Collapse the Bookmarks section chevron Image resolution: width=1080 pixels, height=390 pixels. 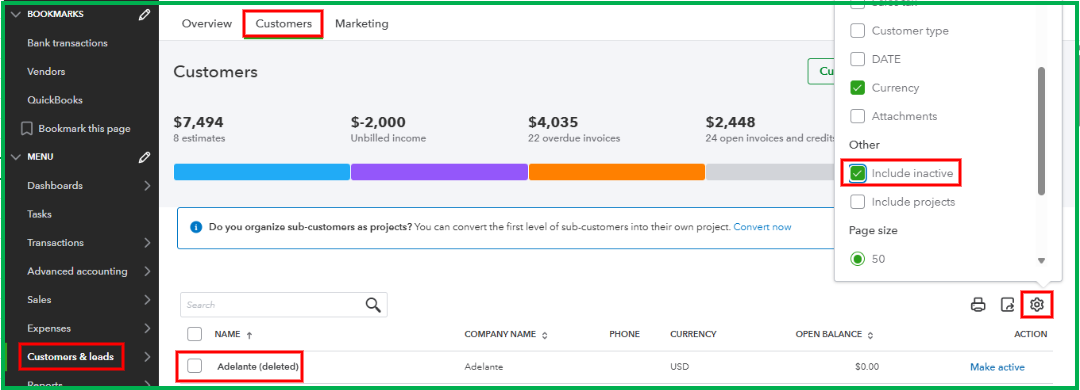coord(16,14)
